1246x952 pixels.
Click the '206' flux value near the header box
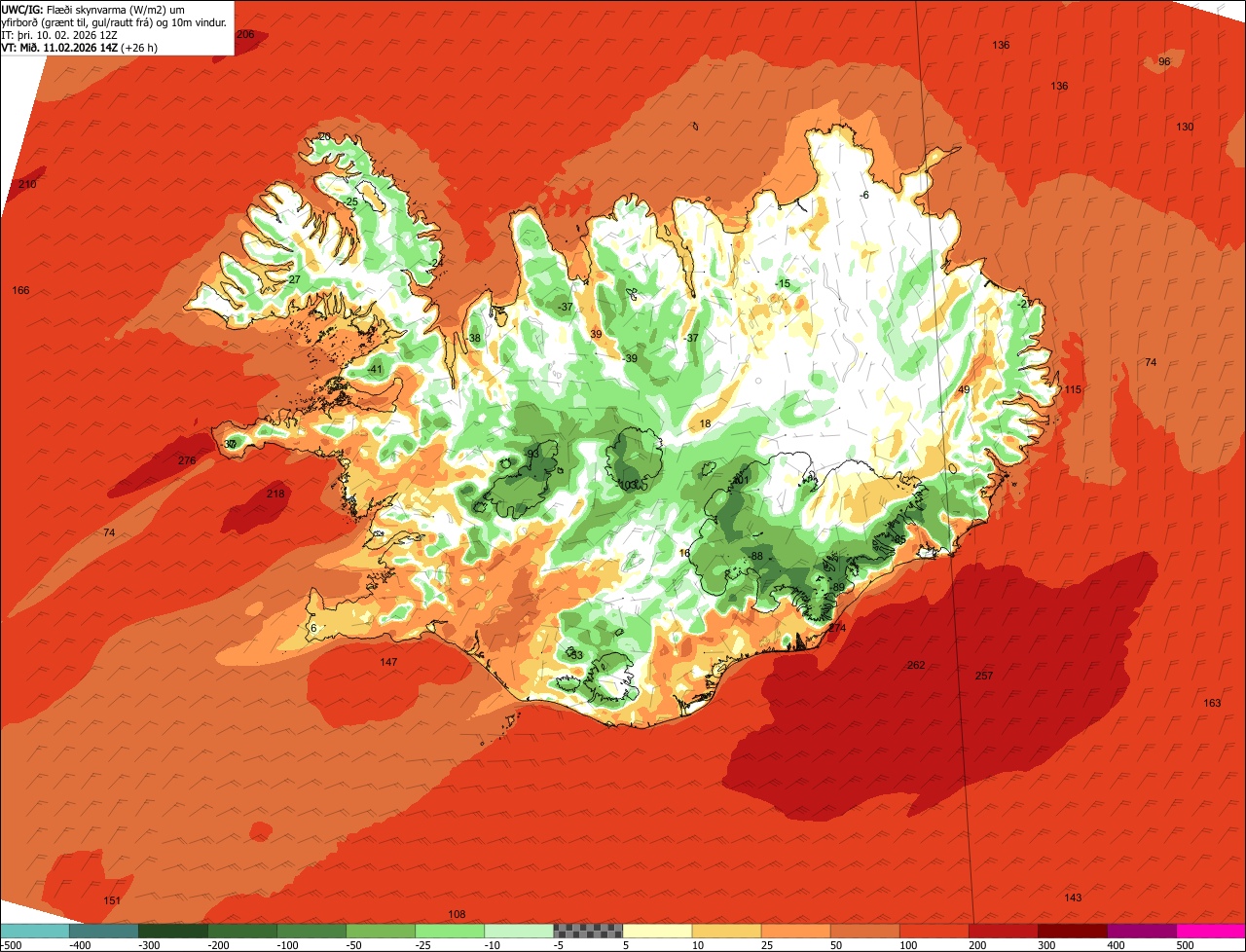point(245,34)
